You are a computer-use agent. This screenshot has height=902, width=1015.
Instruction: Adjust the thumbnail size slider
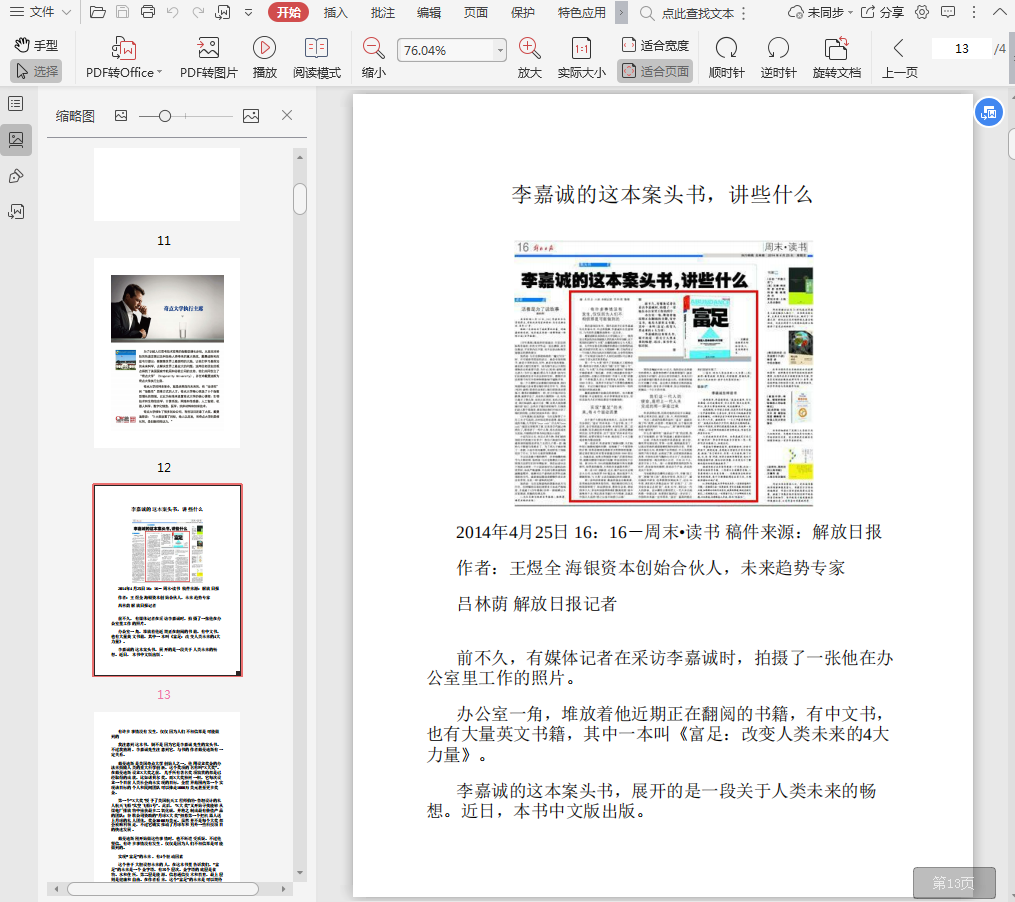click(165, 116)
